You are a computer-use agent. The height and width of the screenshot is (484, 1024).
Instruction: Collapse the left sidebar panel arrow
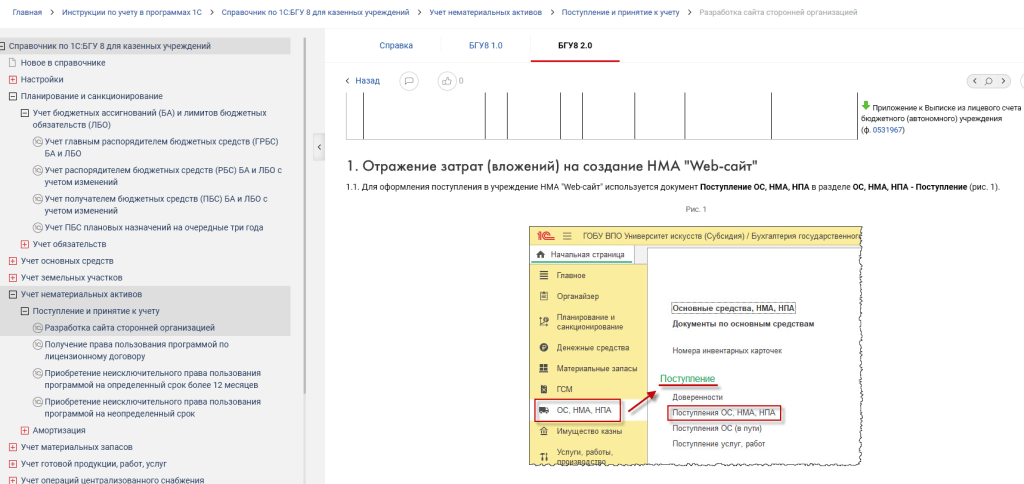pyautogui.click(x=319, y=147)
